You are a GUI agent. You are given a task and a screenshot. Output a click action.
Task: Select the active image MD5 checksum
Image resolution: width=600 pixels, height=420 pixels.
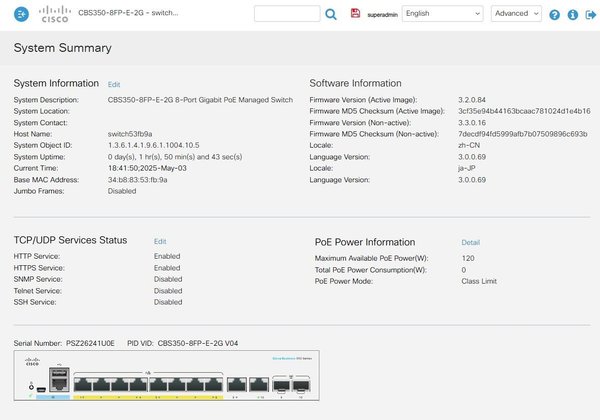coord(524,111)
